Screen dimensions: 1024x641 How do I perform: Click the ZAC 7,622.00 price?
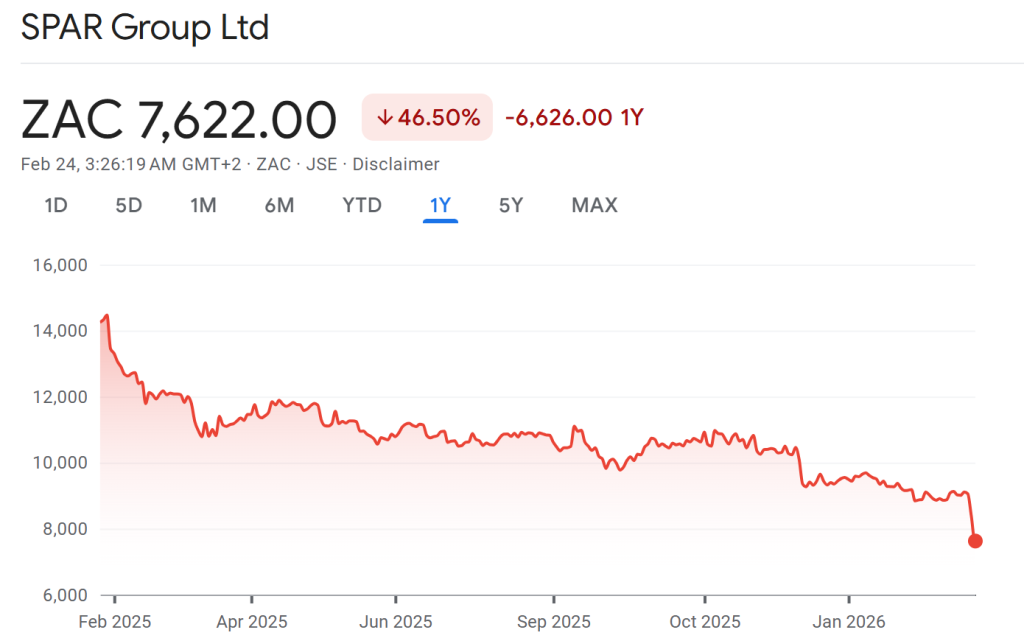[179, 121]
